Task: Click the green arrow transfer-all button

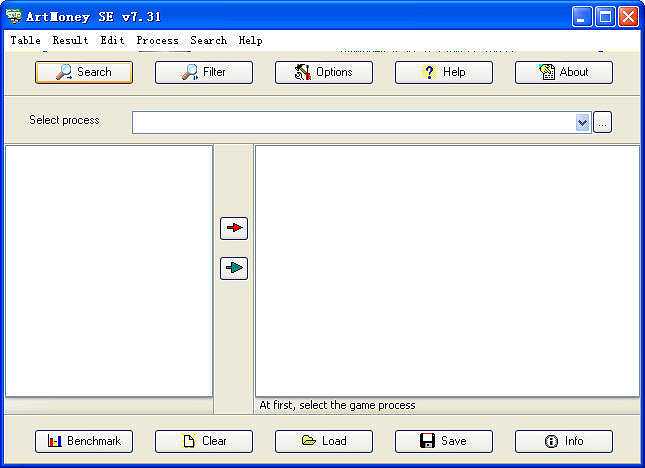Action: [234, 268]
